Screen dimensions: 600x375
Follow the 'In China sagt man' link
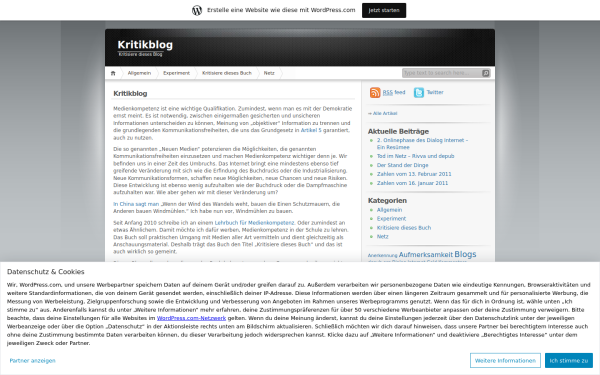click(x=136, y=204)
